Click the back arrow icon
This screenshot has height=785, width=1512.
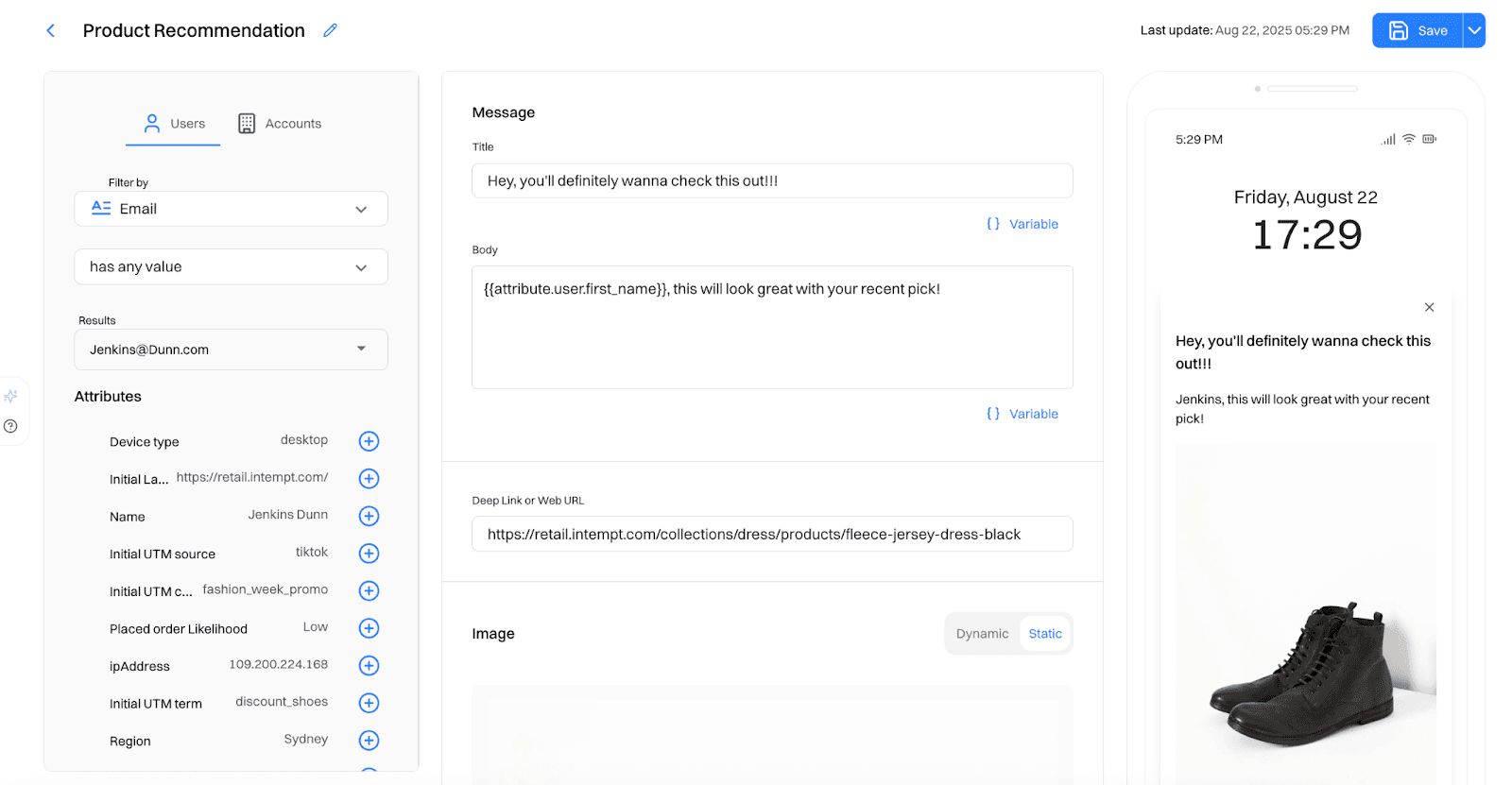point(51,31)
